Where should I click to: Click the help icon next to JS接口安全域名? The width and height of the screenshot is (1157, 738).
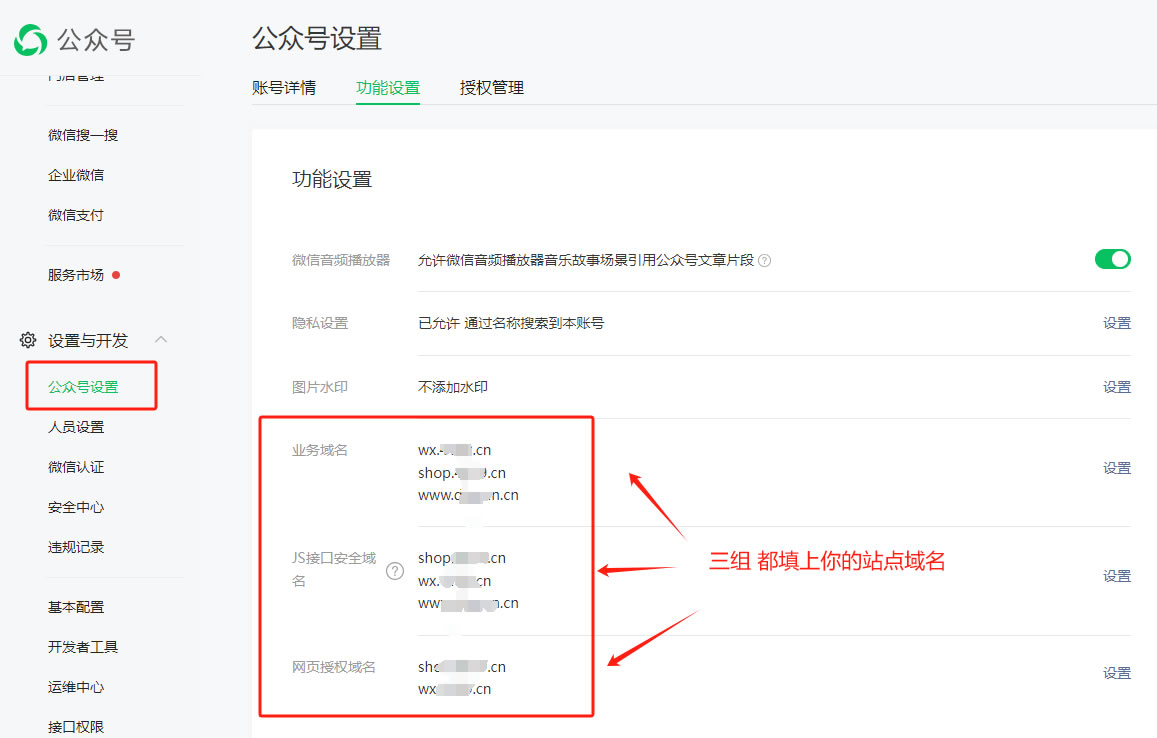(x=396, y=570)
